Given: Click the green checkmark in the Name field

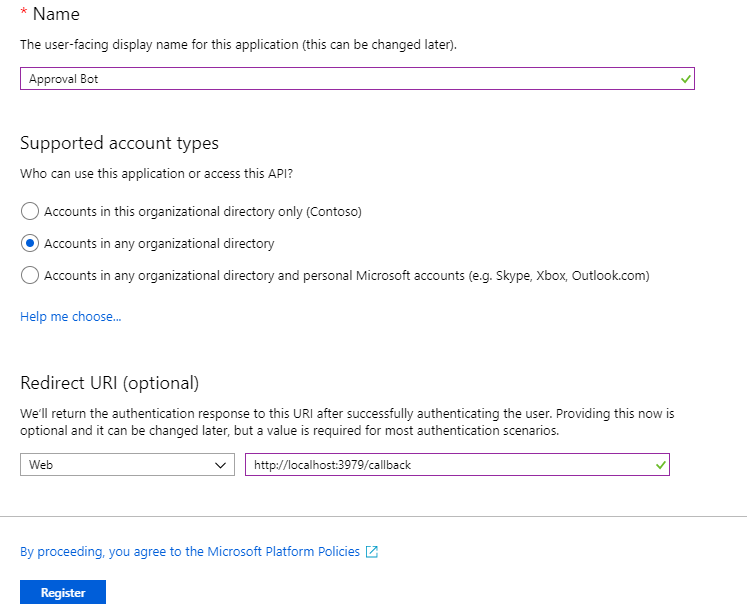Looking at the screenshot, I should pyautogui.click(x=685, y=79).
